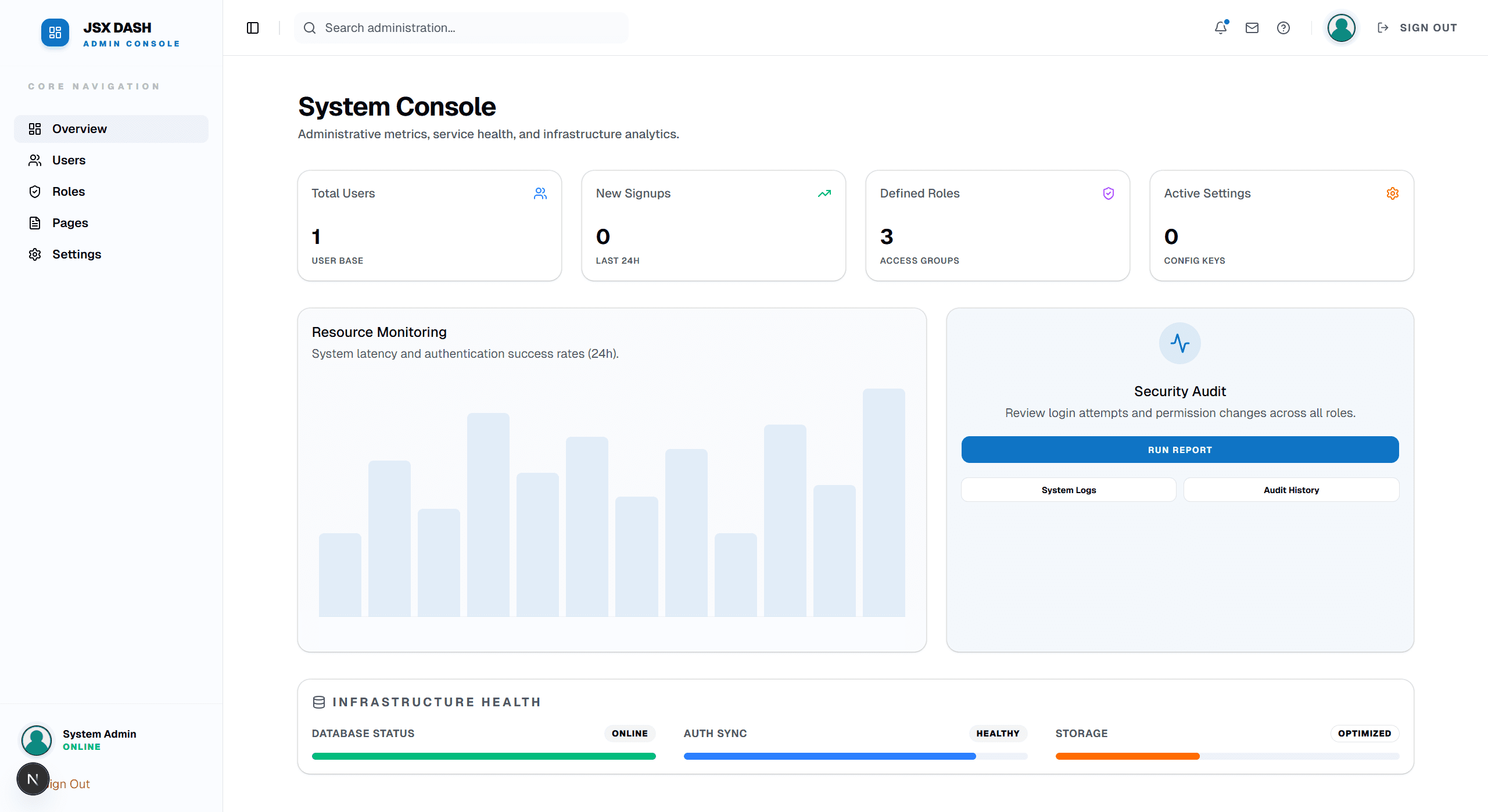Click the Resource Monitoring title
The image size is (1488, 812).
(x=379, y=332)
